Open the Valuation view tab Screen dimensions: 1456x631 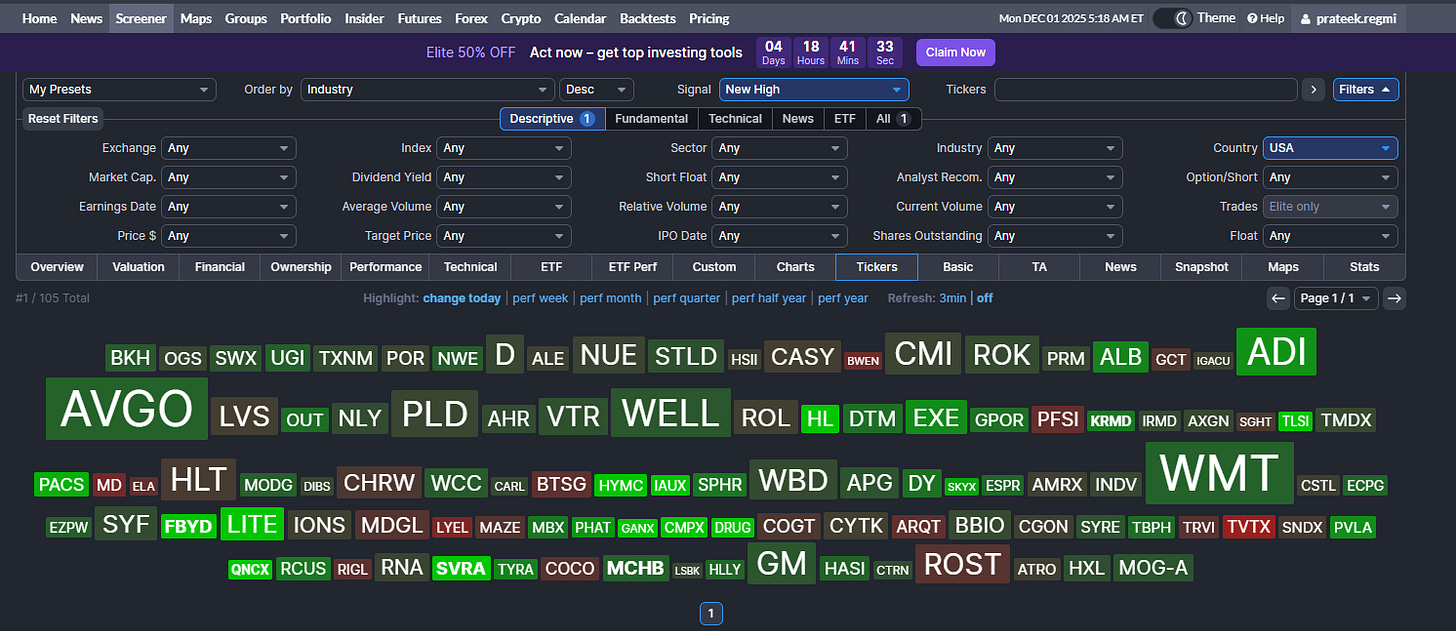click(x=138, y=267)
